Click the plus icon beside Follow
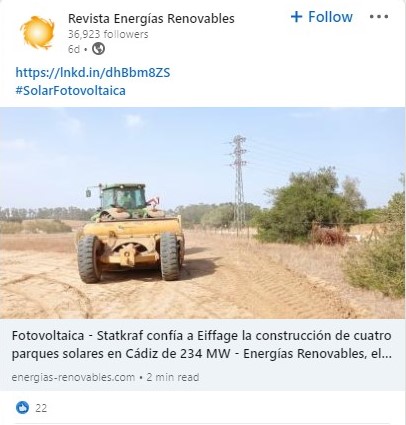This screenshot has height=425, width=406. click(296, 17)
